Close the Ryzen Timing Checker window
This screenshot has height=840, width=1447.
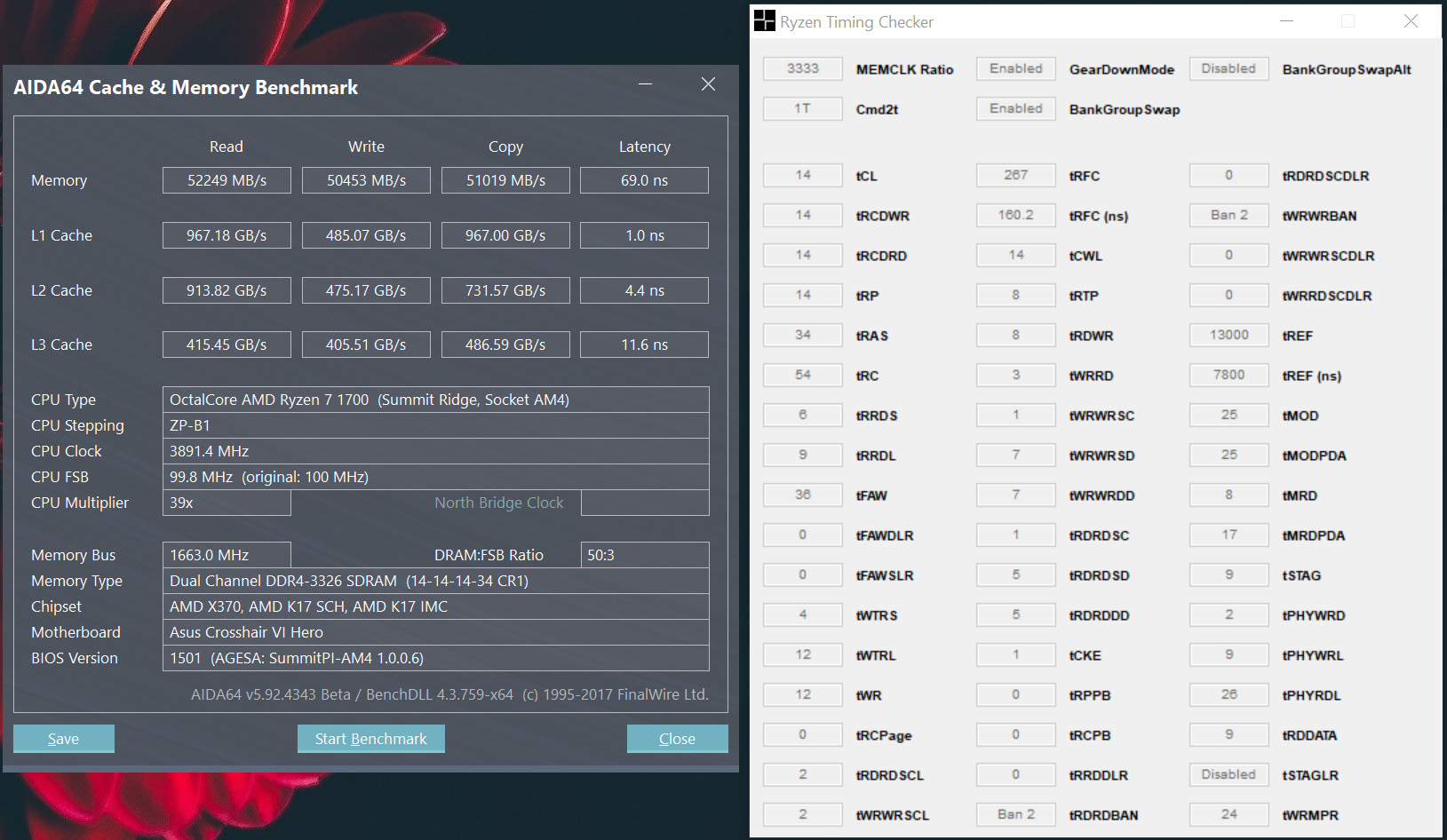click(x=1411, y=20)
